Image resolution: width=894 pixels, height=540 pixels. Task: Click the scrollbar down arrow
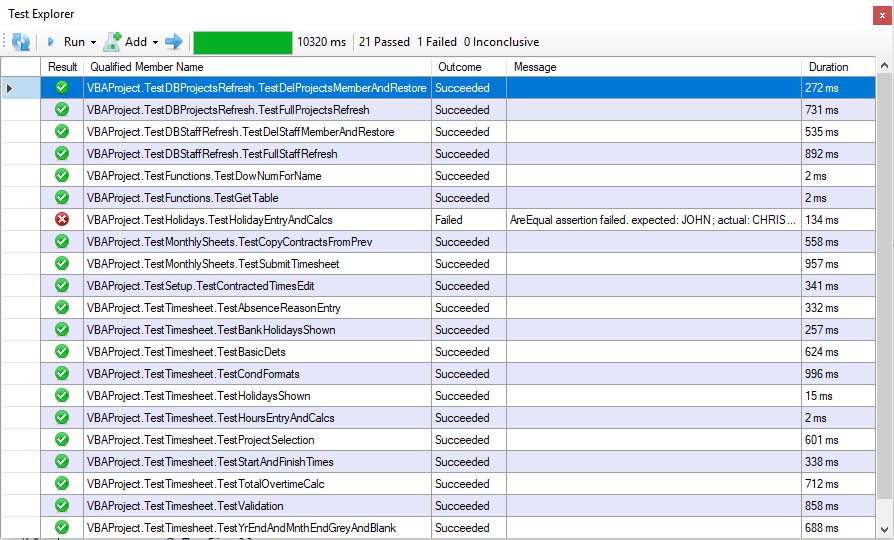pyautogui.click(x=884, y=530)
